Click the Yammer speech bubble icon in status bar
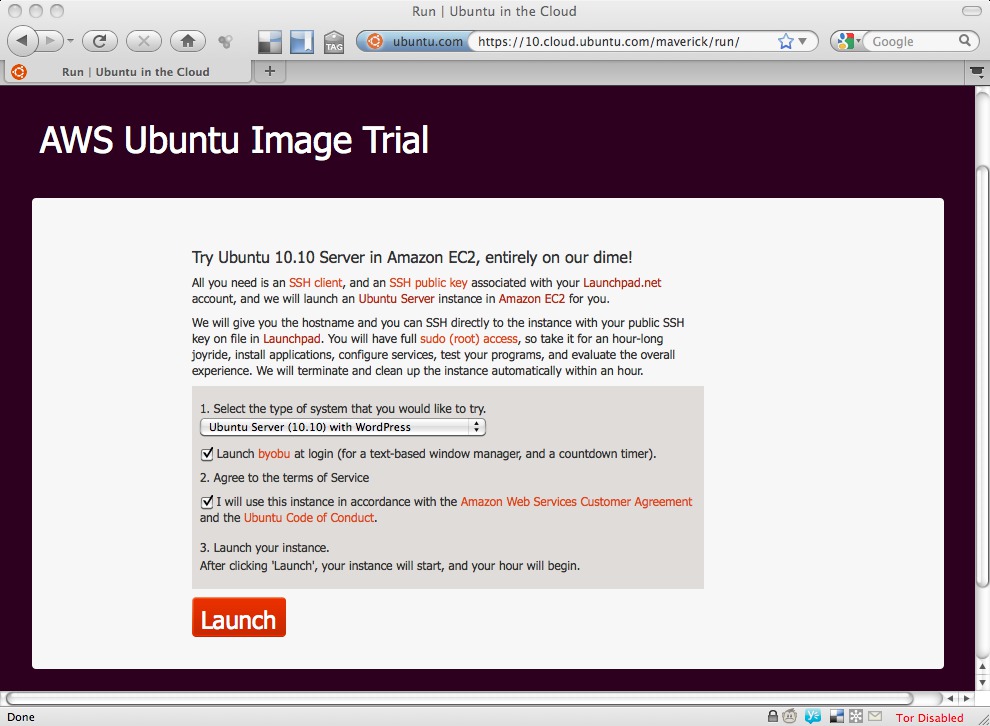The width and height of the screenshot is (990, 726). tap(814, 716)
